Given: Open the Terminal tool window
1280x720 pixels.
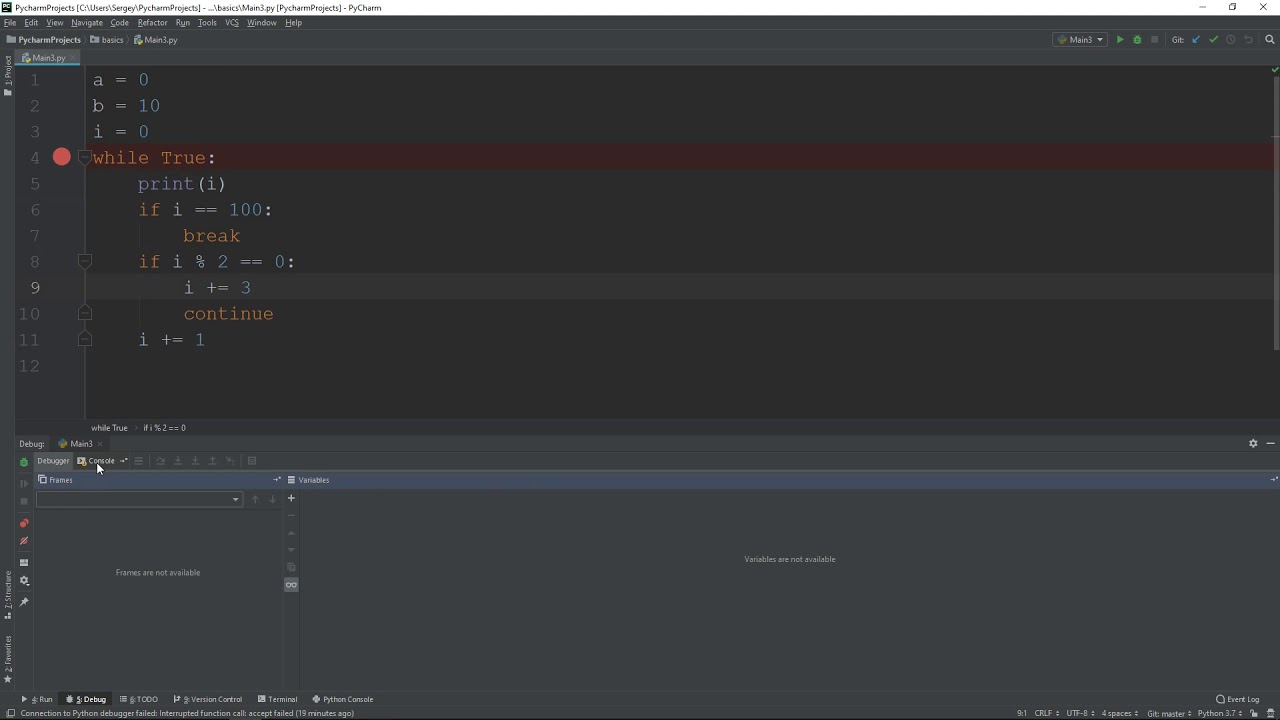Looking at the screenshot, I should (x=277, y=699).
